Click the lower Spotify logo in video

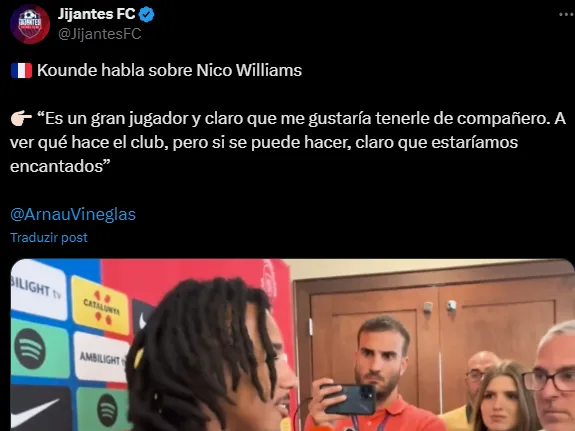[107, 410]
